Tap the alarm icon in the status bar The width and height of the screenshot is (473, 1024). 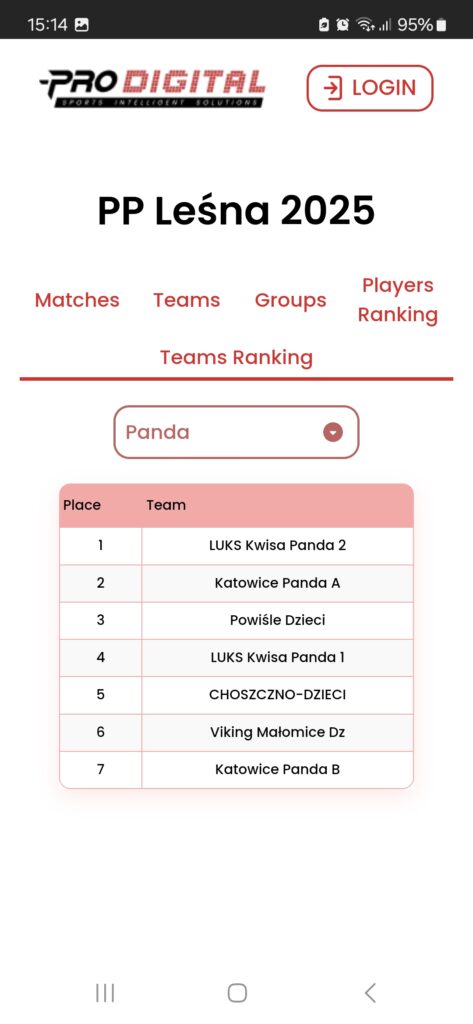(x=342, y=25)
